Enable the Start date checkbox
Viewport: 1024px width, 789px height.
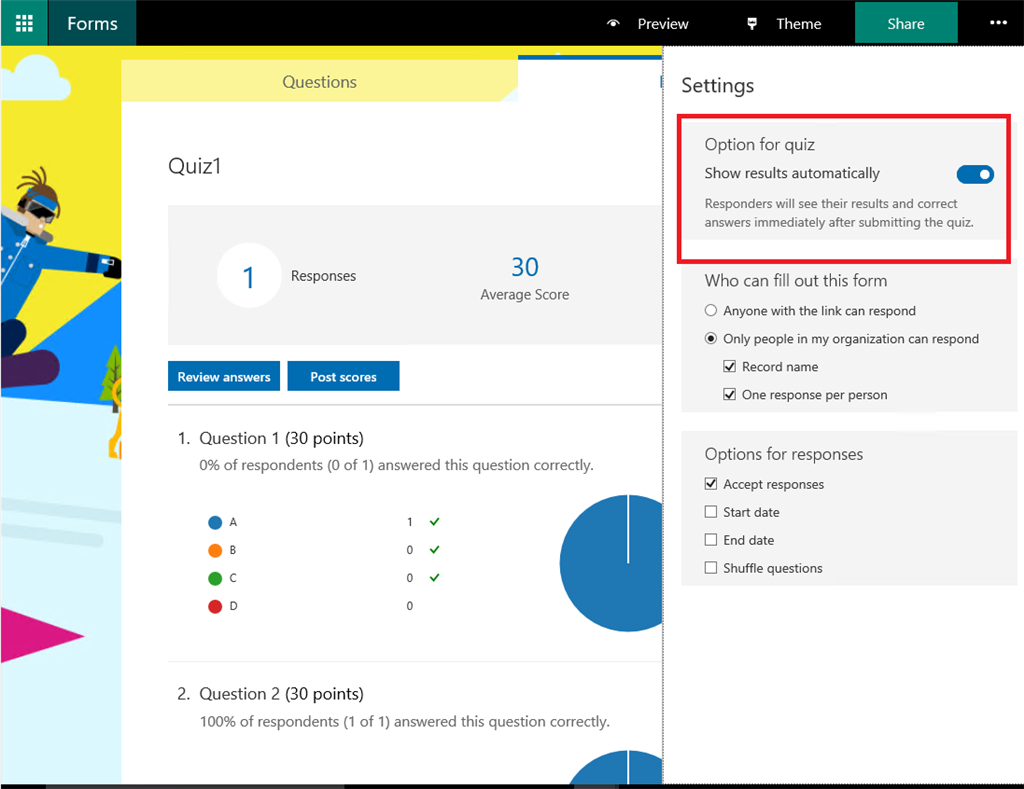click(x=711, y=511)
